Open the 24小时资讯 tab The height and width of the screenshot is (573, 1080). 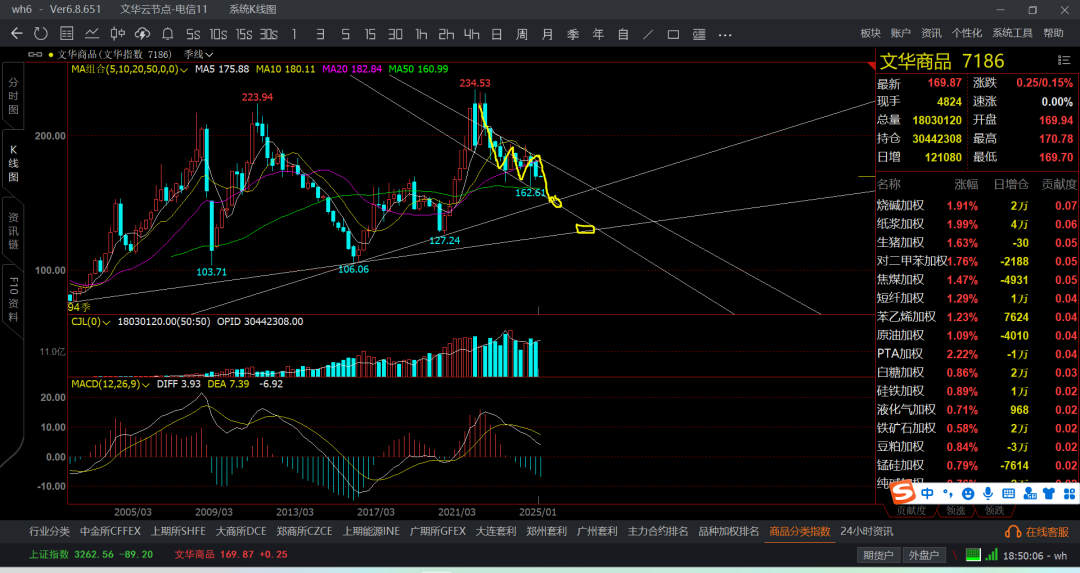tap(866, 531)
